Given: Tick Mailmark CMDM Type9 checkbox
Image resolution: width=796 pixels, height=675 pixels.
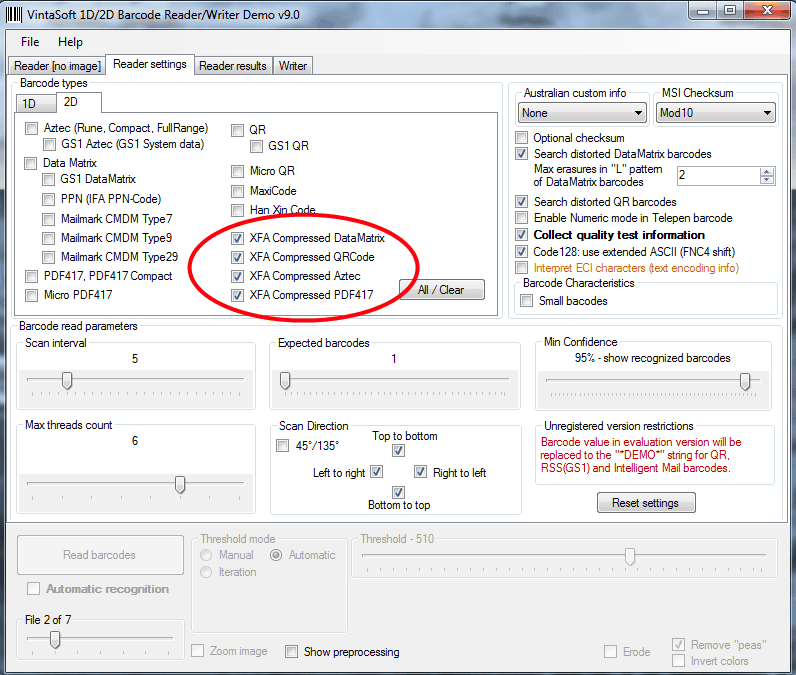Looking at the screenshot, I should (48, 238).
